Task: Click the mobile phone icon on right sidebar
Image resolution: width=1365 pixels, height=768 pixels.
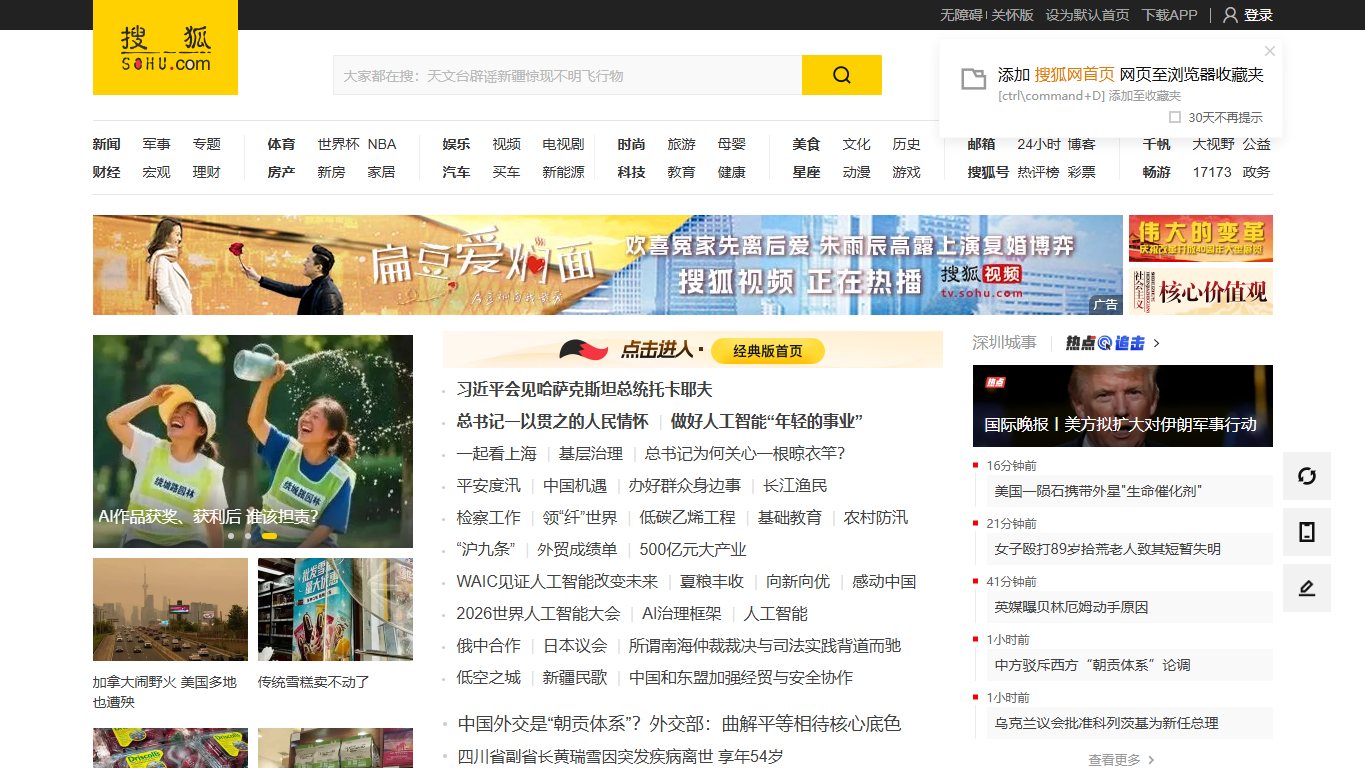Action: point(1307,532)
